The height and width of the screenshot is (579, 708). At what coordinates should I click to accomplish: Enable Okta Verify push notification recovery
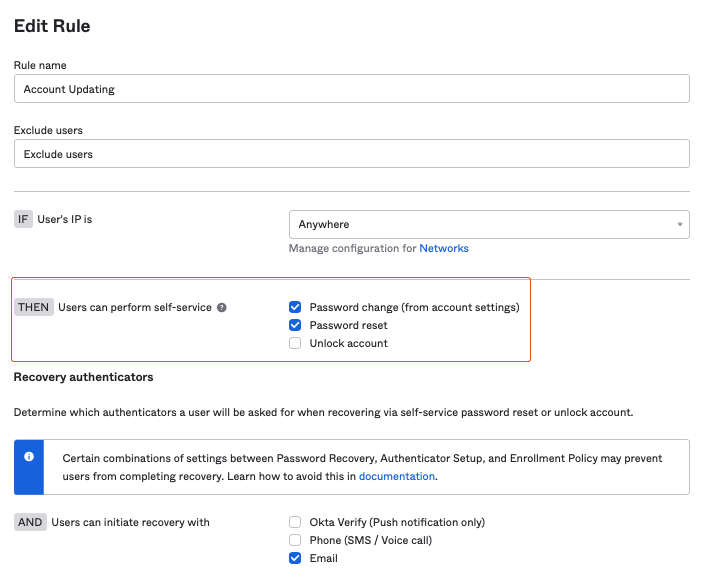point(295,522)
